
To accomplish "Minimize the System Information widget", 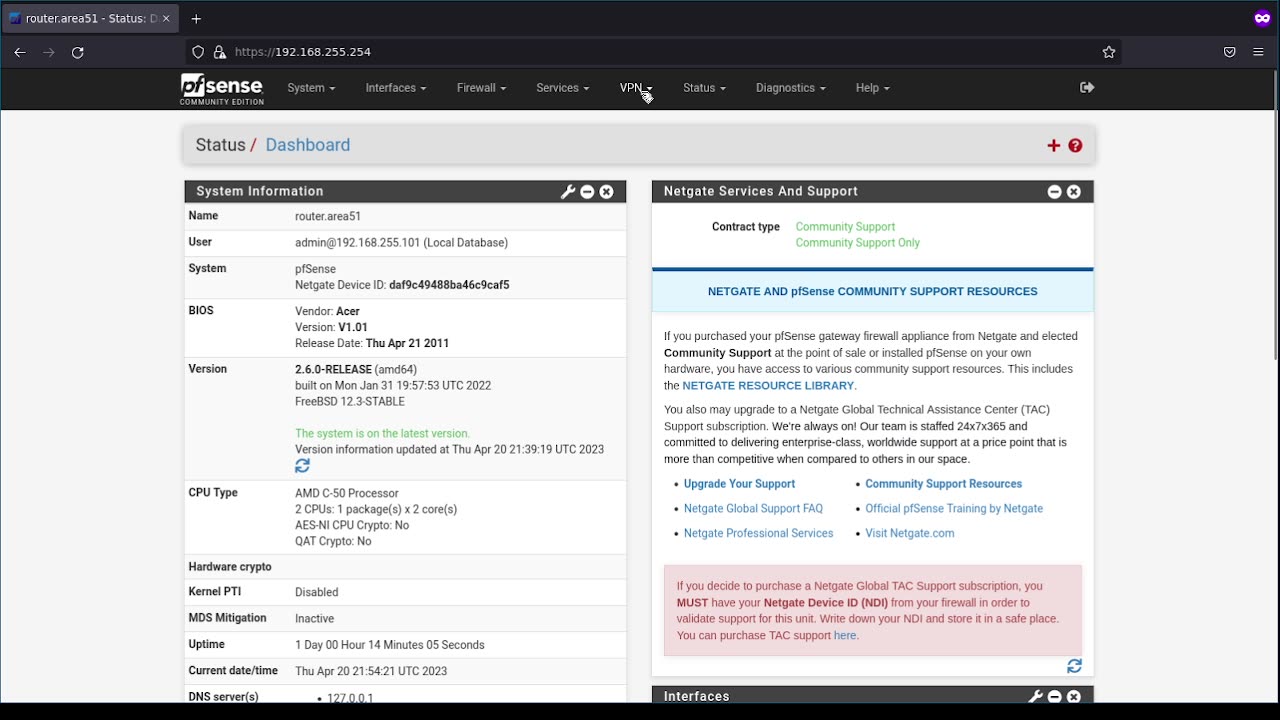I will click(587, 192).
